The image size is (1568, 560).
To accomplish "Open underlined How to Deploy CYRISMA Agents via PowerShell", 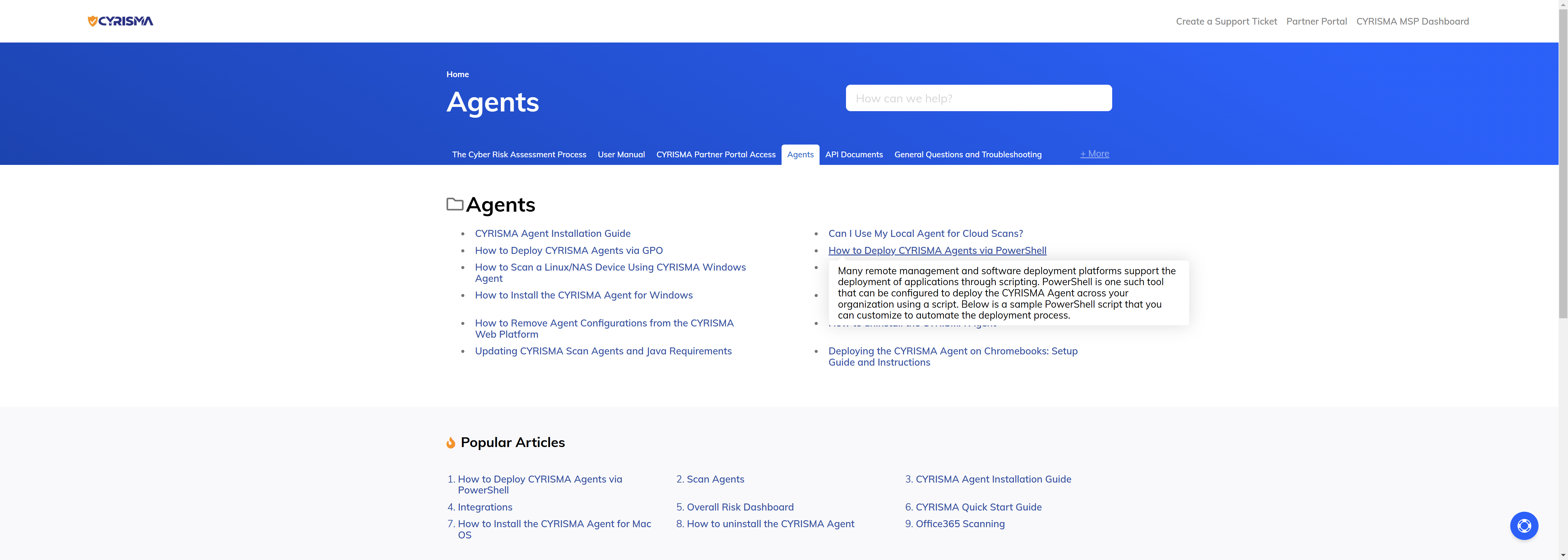I will [x=937, y=251].
